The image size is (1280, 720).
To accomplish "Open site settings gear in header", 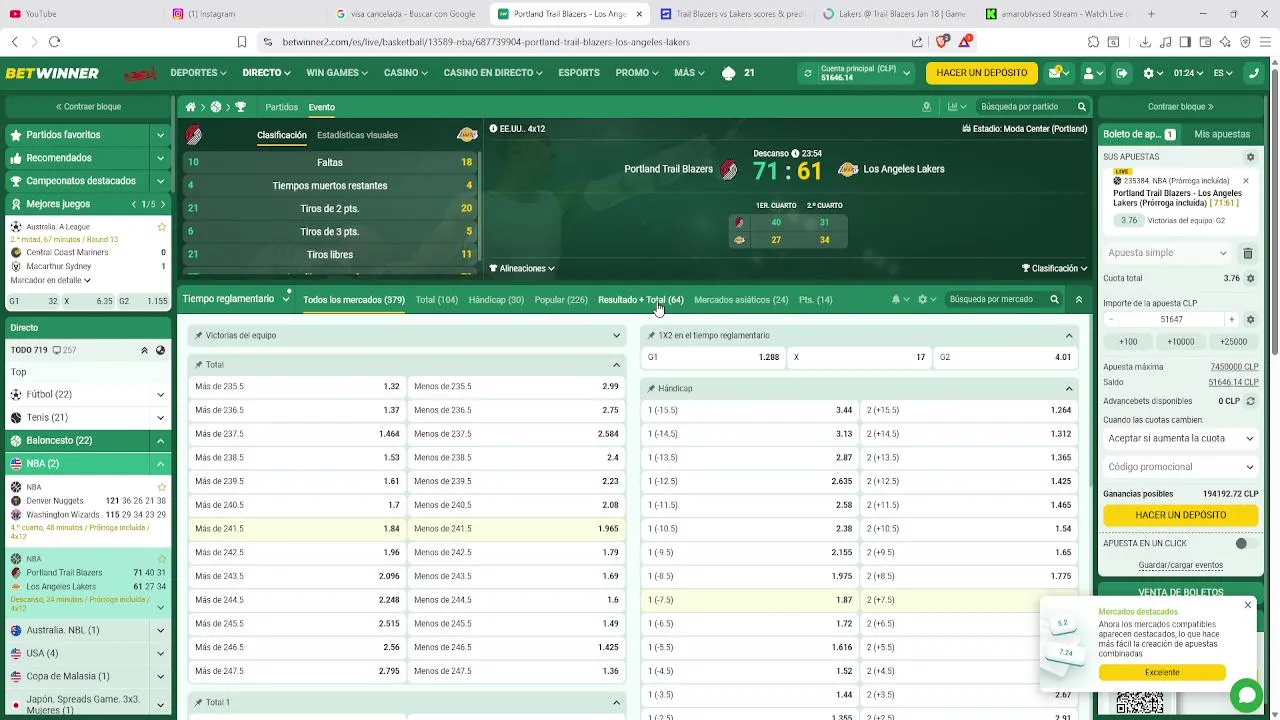I will pos(1149,73).
